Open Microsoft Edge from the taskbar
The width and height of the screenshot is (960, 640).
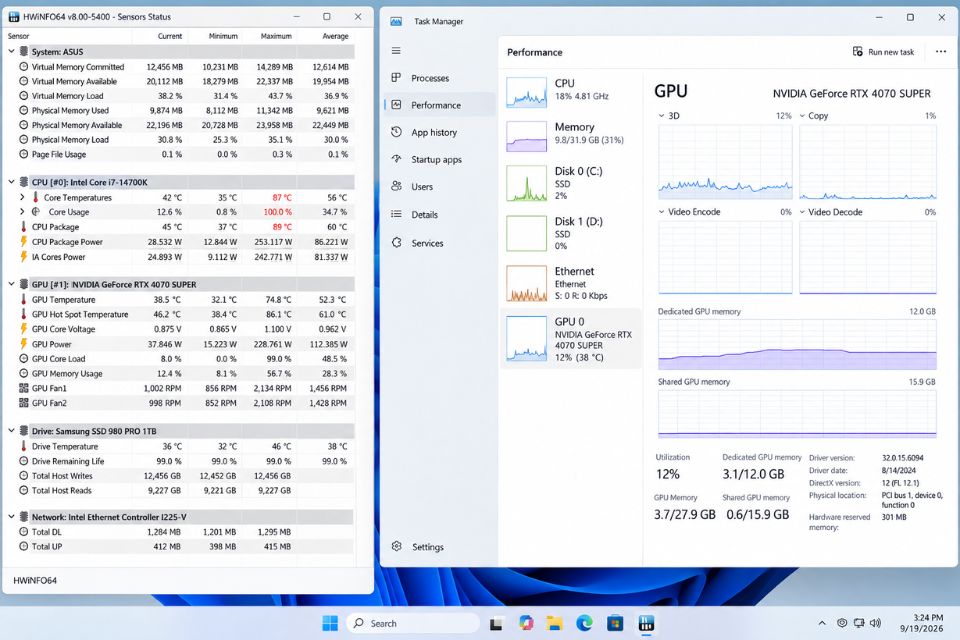(585, 623)
